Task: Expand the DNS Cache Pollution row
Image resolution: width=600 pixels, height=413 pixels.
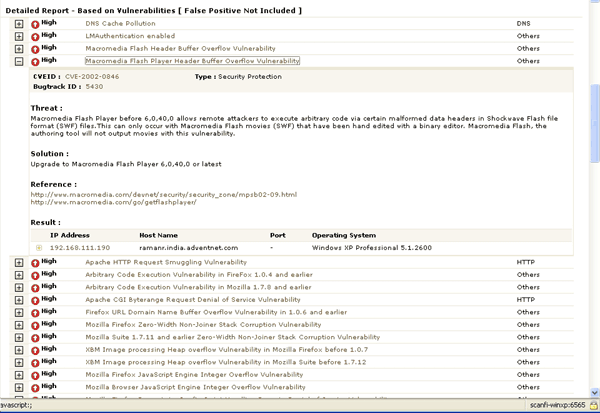Action: pos(19,24)
